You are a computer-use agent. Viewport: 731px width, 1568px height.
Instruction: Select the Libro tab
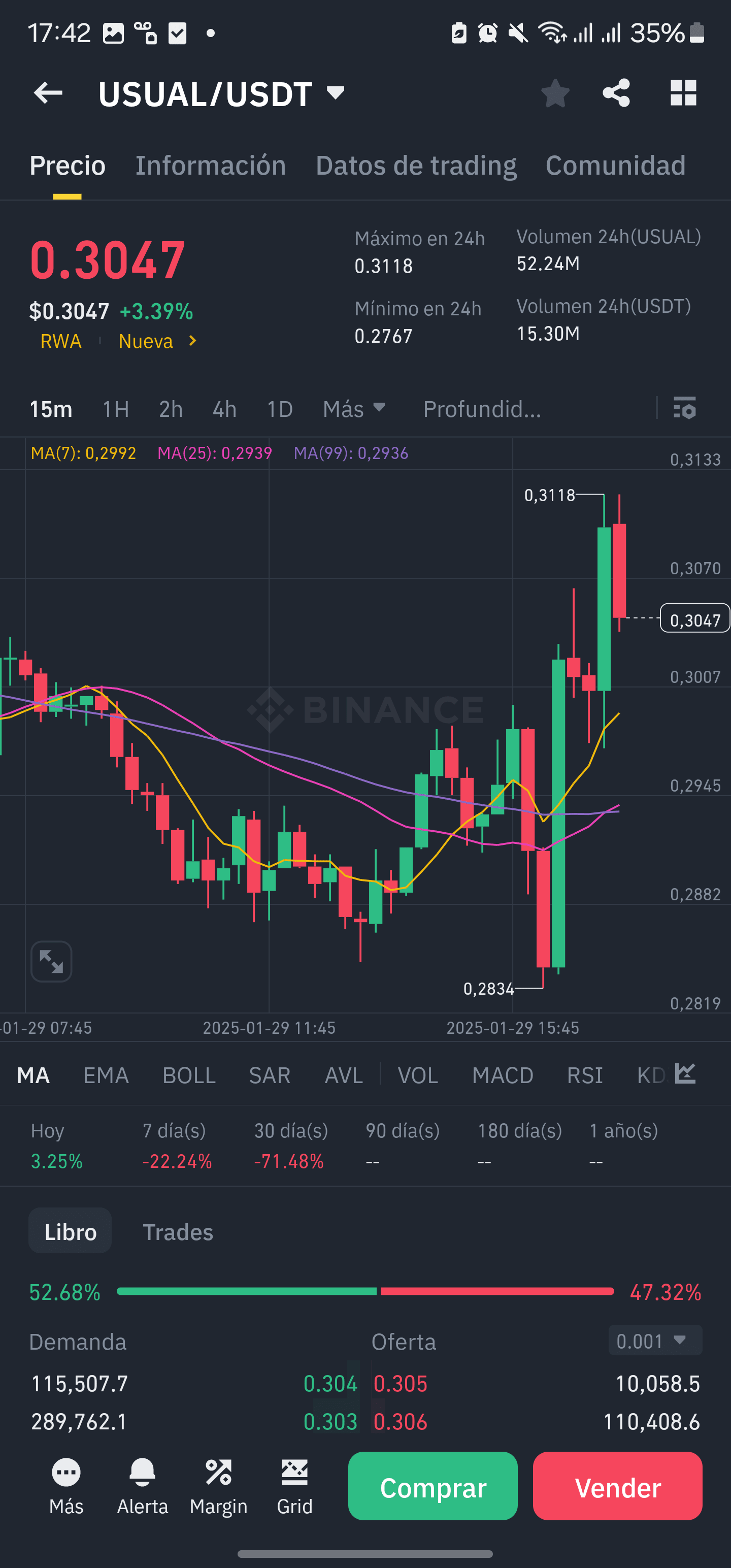(x=70, y=1231)
